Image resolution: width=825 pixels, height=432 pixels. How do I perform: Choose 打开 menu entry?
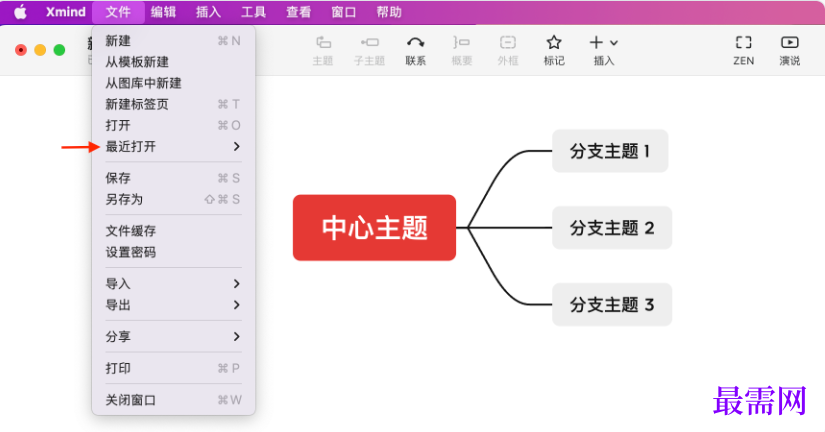(173, 125)
